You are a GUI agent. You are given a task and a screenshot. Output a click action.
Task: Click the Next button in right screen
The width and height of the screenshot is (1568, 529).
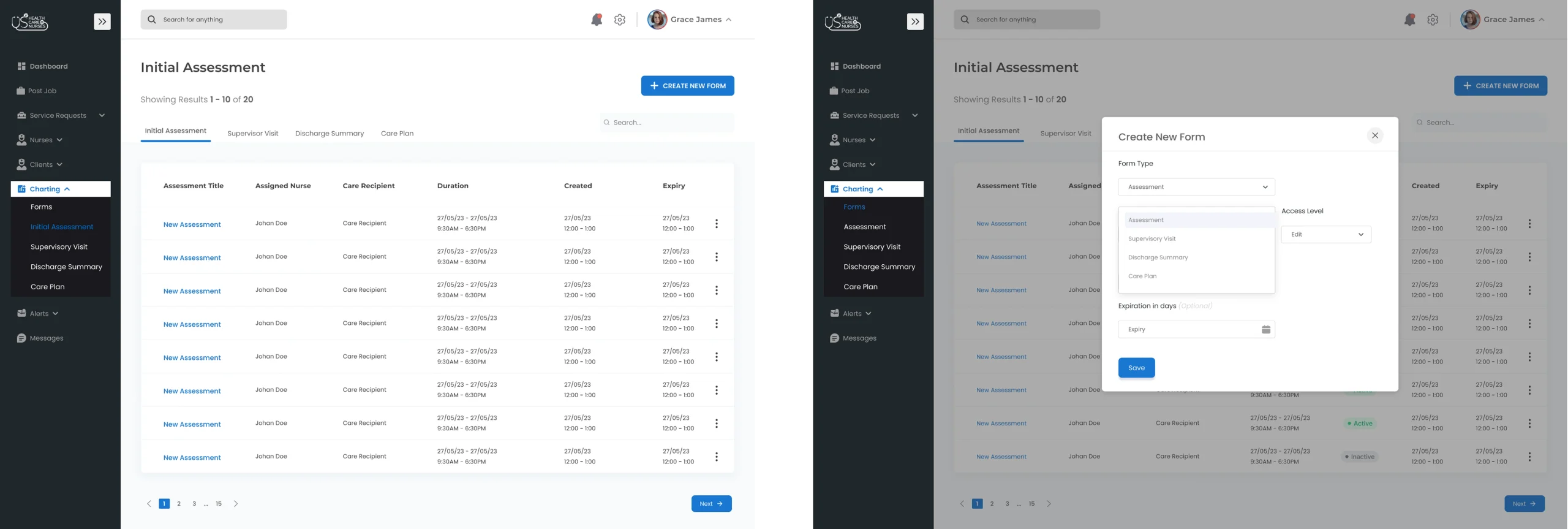pyautogui.click(x=1524, y=504)
